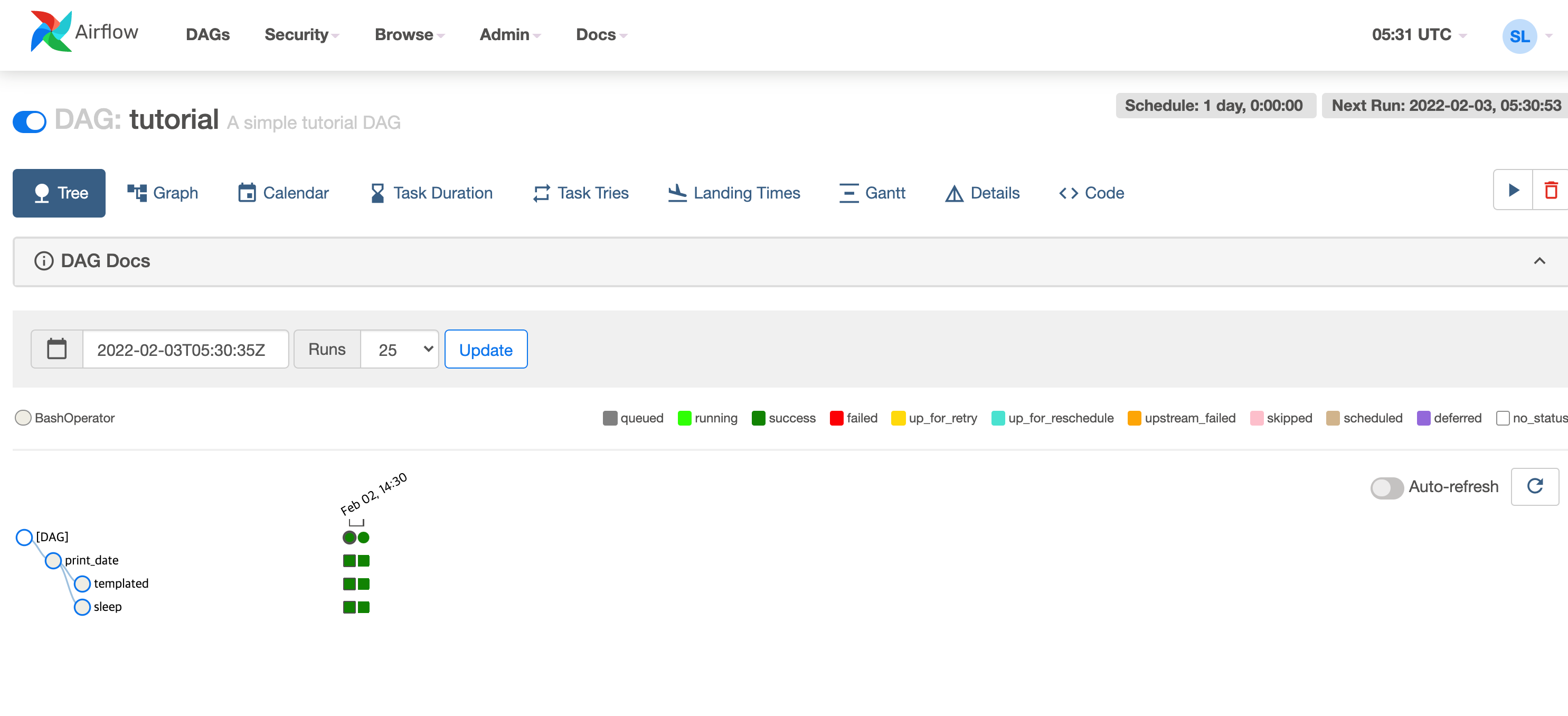Click the red trash delete DAG icon
1568x716 pixels.
1551,191
